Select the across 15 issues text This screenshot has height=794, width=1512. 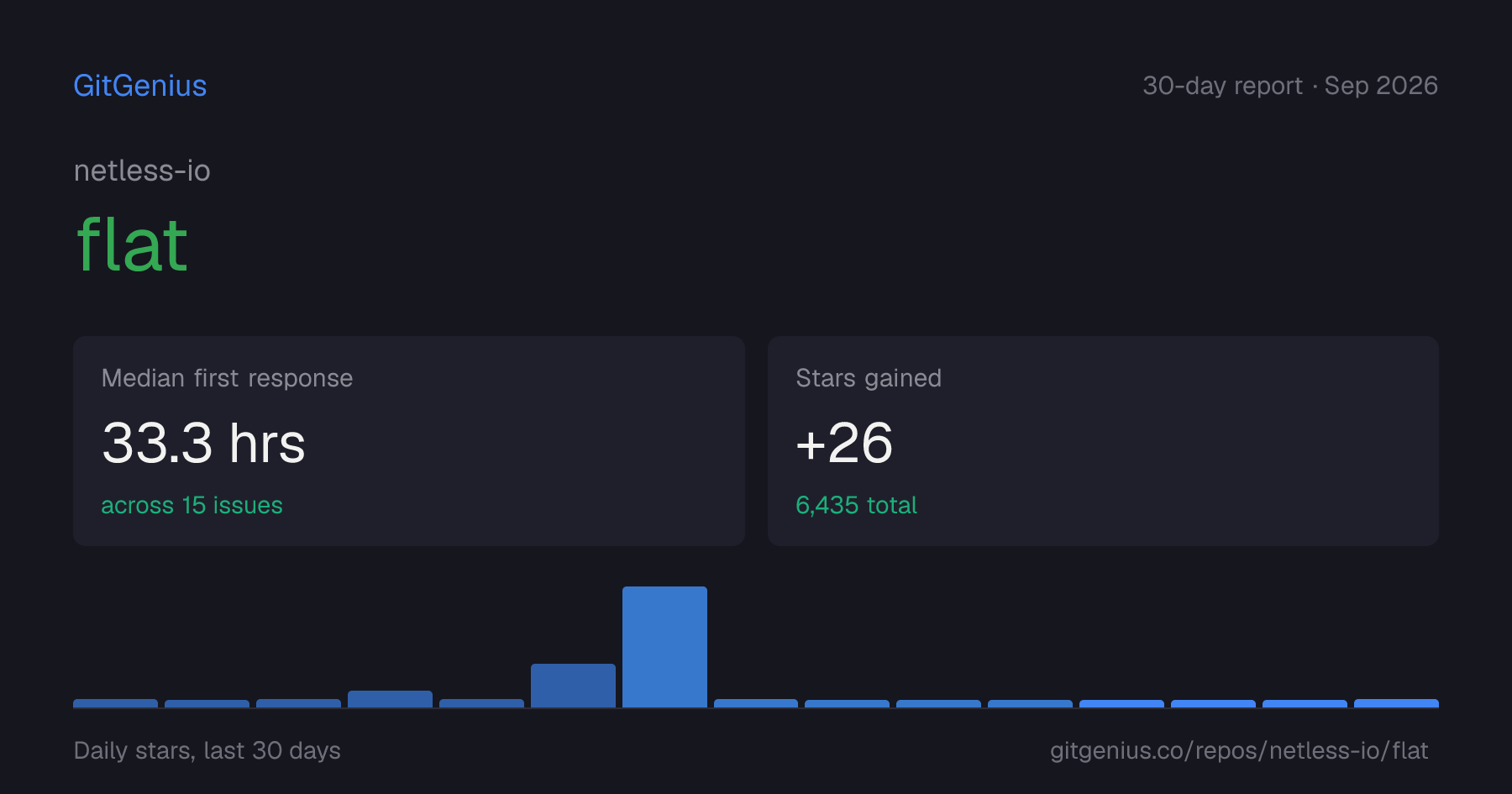tap(192, 505)
